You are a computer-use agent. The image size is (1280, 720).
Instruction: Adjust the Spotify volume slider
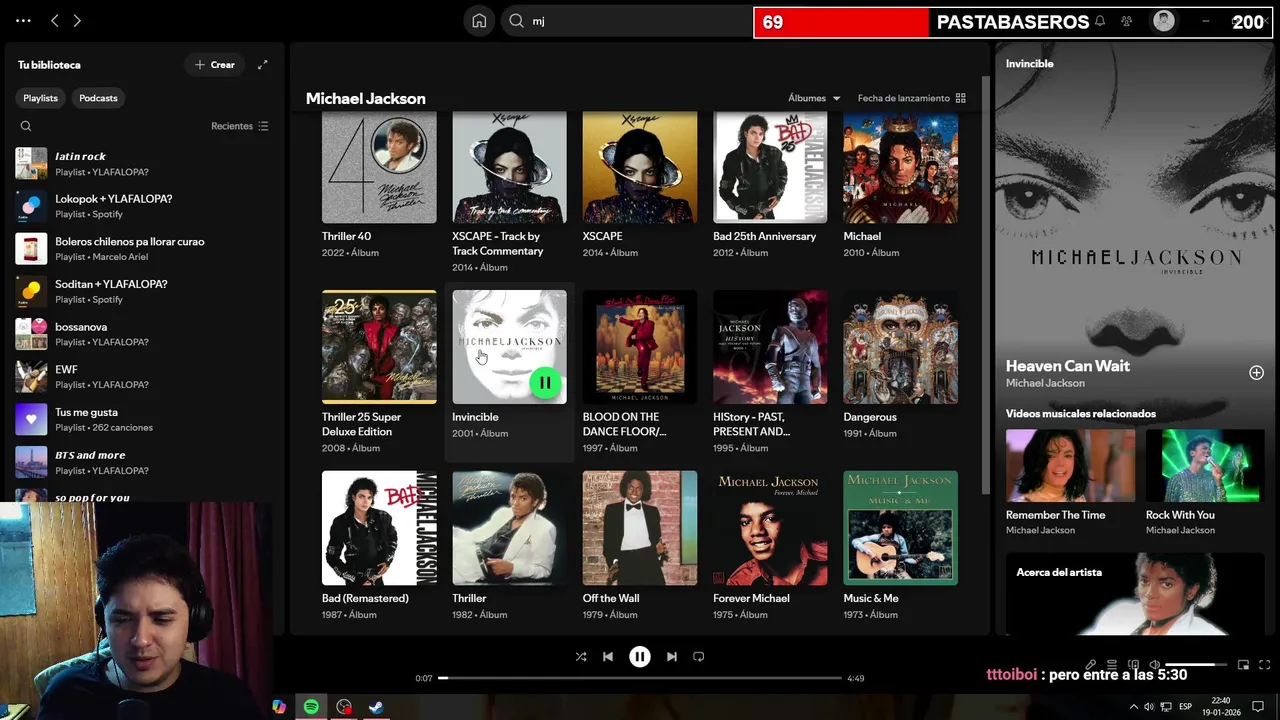(1196, 665)
